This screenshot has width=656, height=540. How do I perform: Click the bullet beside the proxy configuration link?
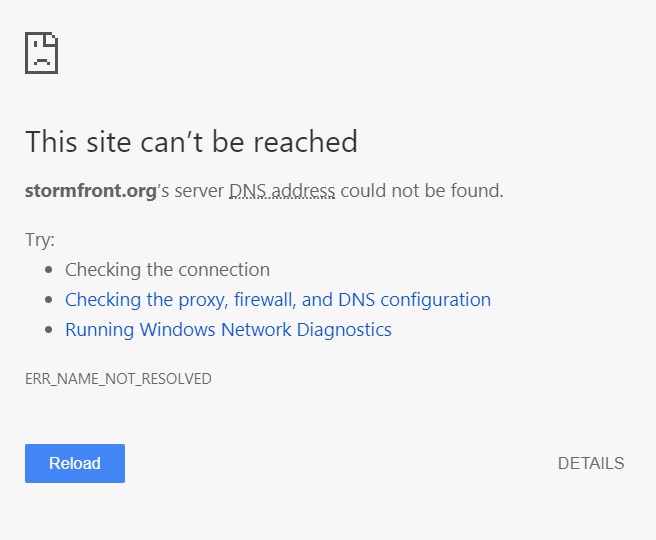(49, 300)
